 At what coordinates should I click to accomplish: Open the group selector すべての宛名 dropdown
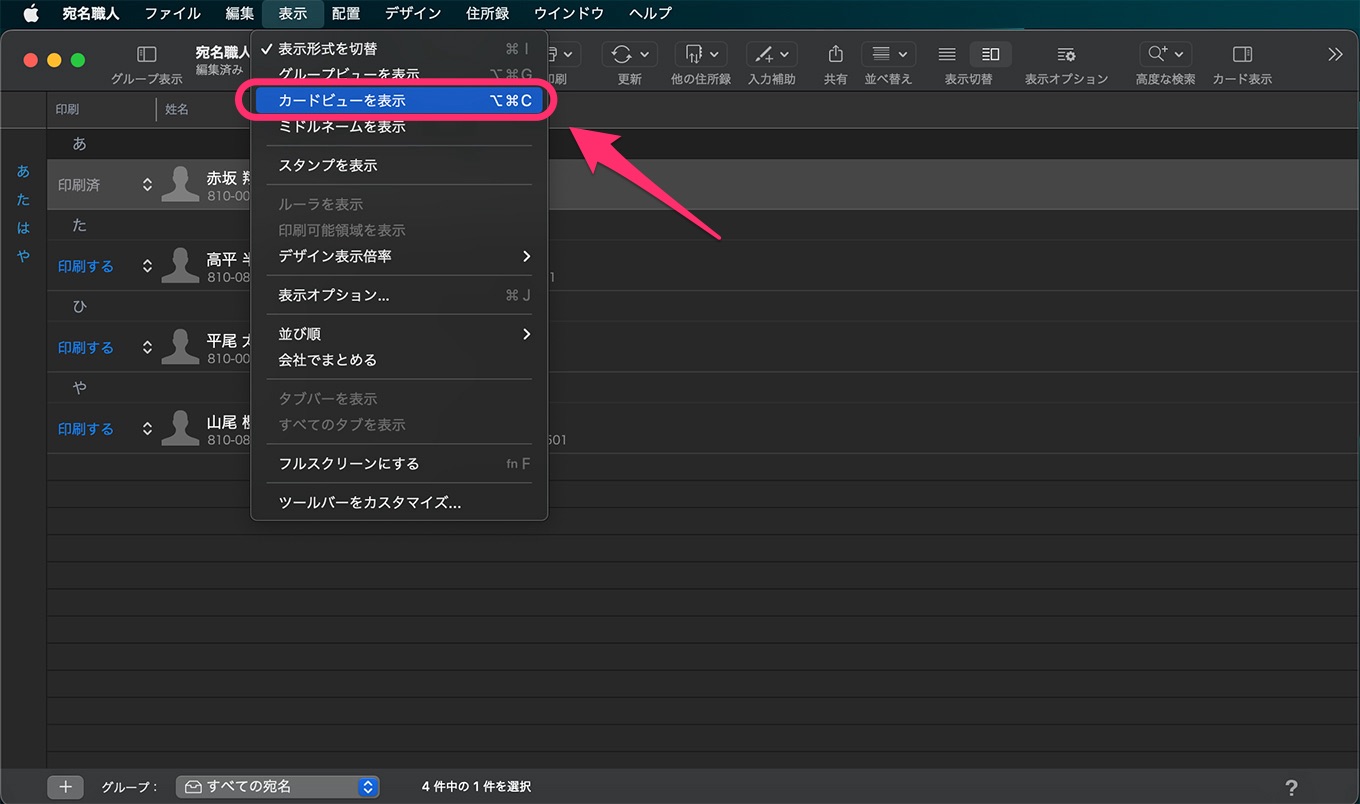(278, 787)
